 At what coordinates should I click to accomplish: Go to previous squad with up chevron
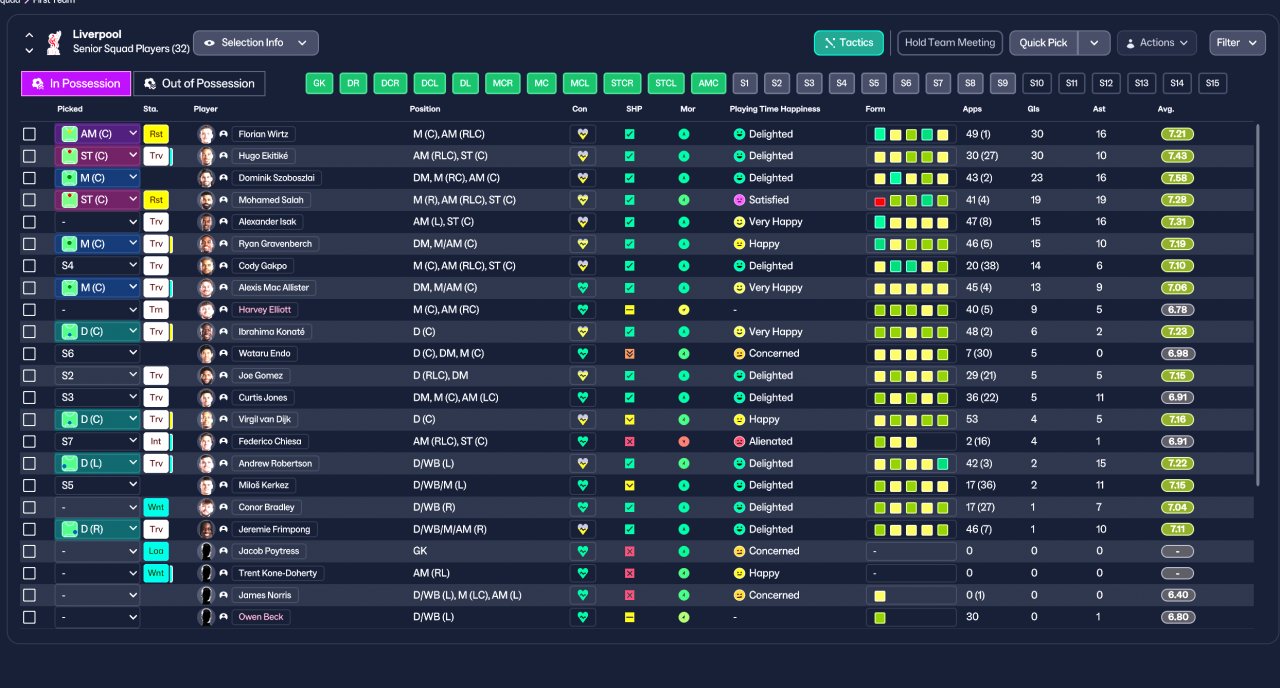click(x=28, y=35)
